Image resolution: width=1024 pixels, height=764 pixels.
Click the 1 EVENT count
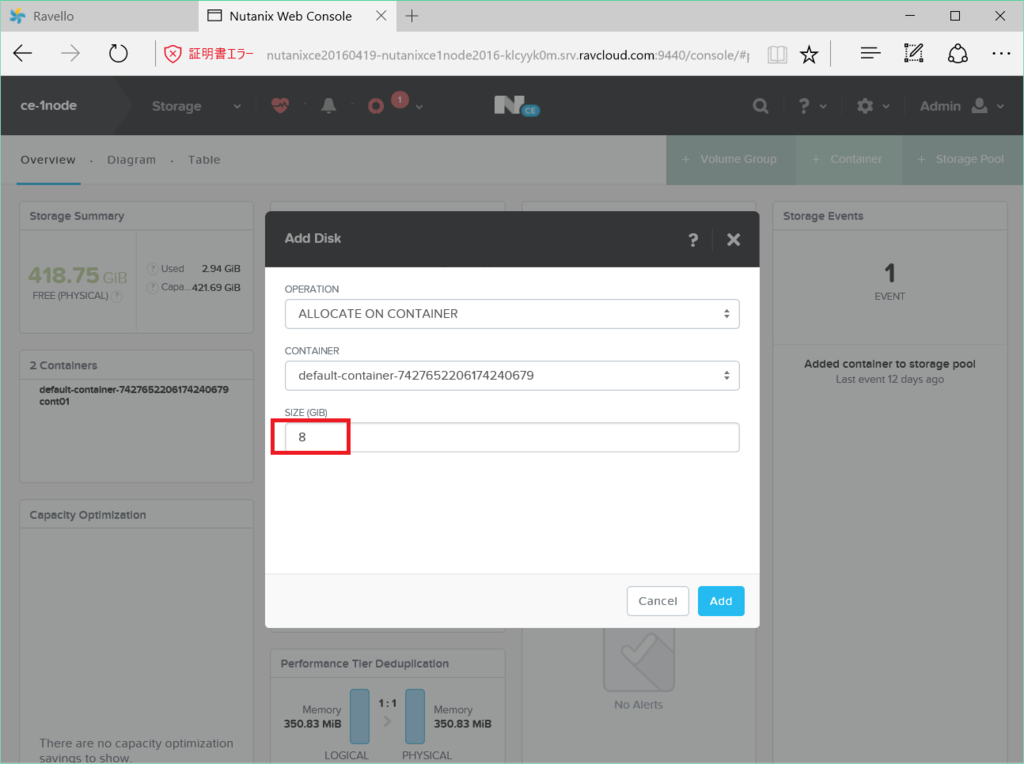tap(889, 281)
